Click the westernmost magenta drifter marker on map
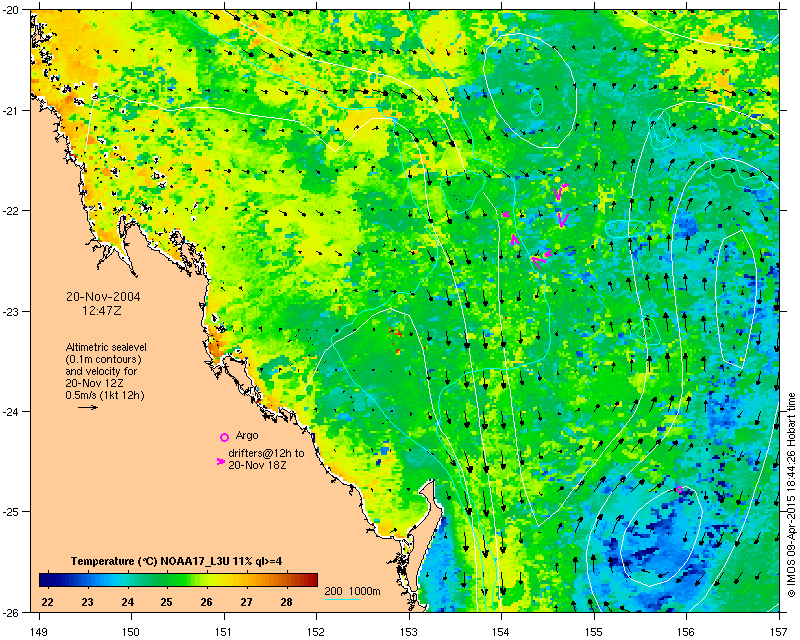800x640 pixels. click(x=506, y=214)
